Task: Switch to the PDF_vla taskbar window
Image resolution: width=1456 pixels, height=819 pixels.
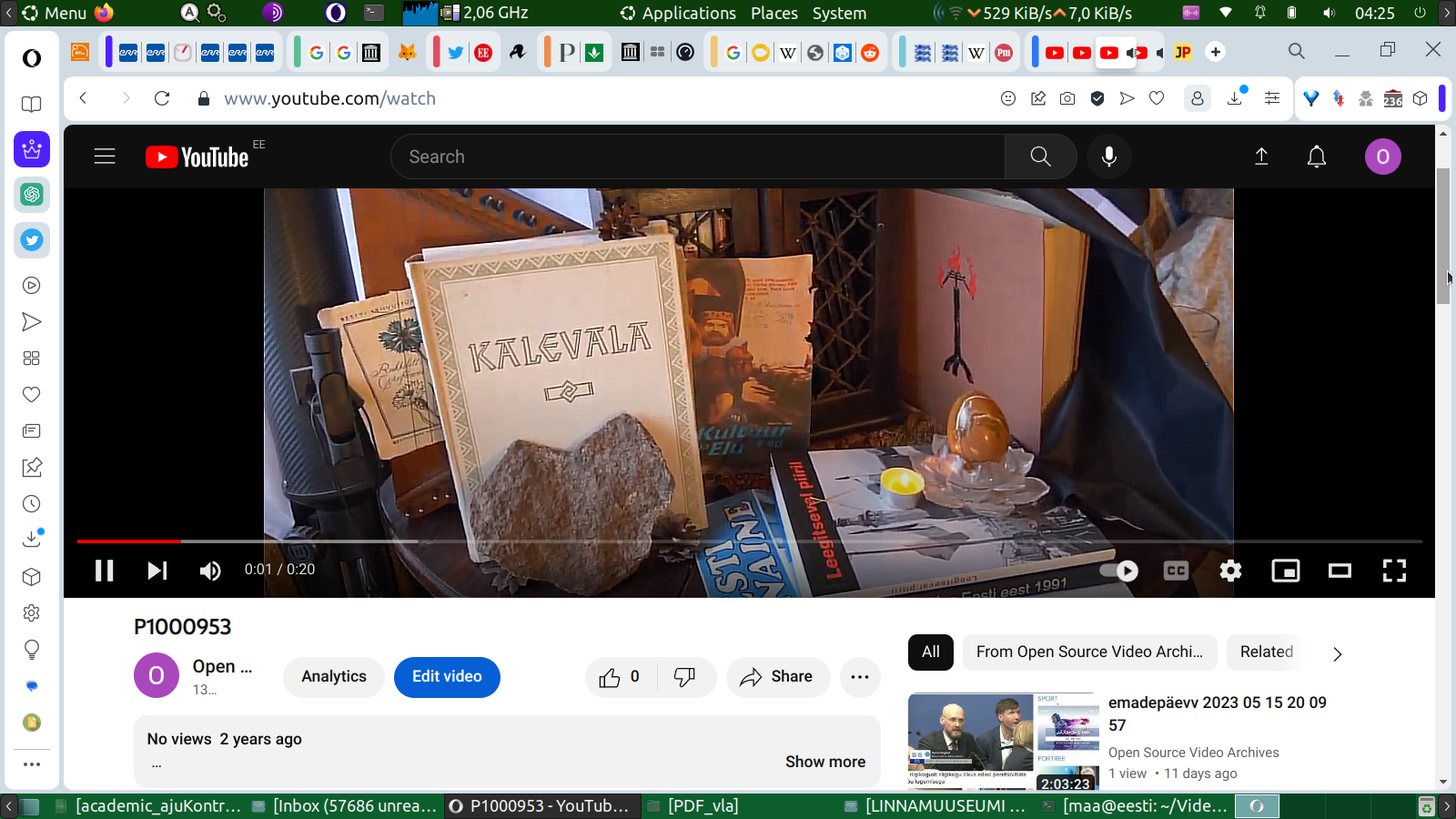Action: tap(693, 806)
